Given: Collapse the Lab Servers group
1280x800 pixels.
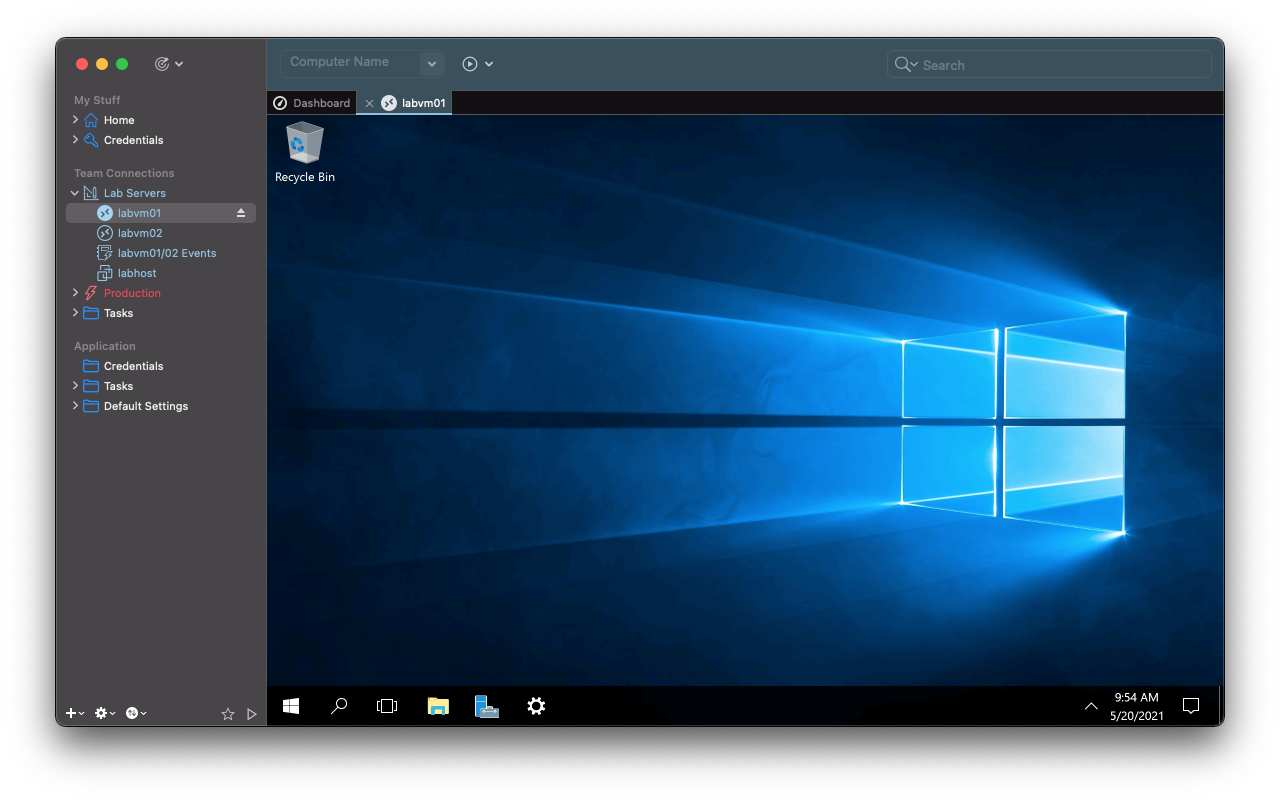Looking at the screenshot, I should coord(75,193).
